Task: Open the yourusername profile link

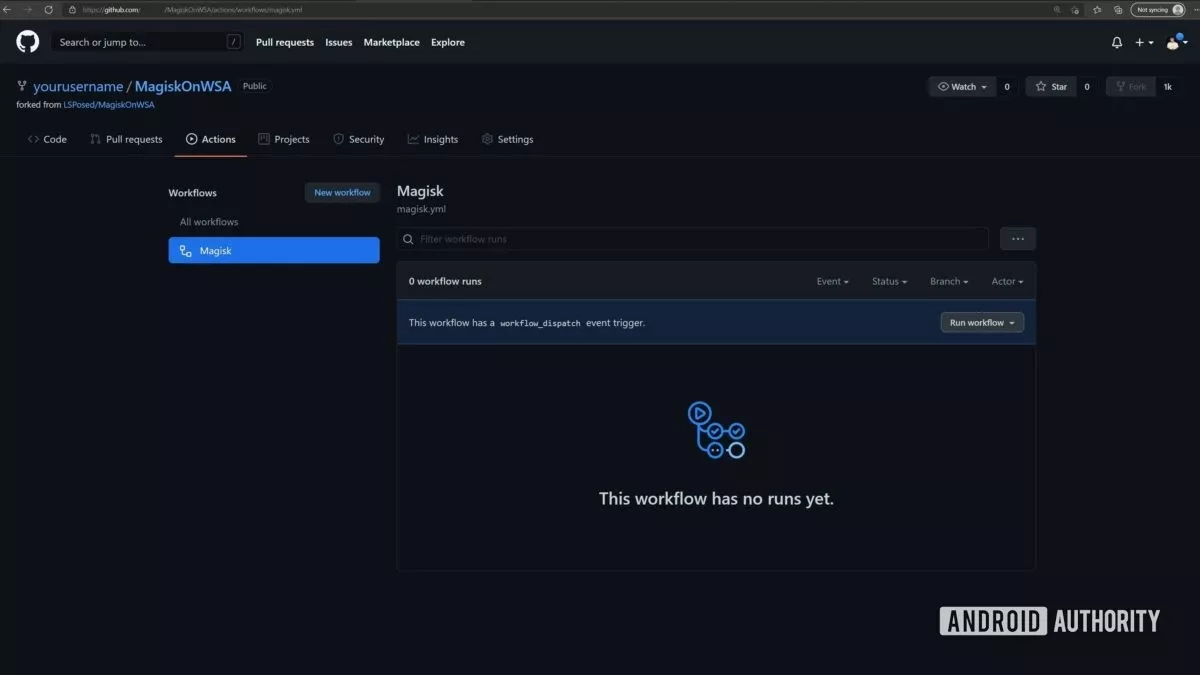Action: point(78,86)
